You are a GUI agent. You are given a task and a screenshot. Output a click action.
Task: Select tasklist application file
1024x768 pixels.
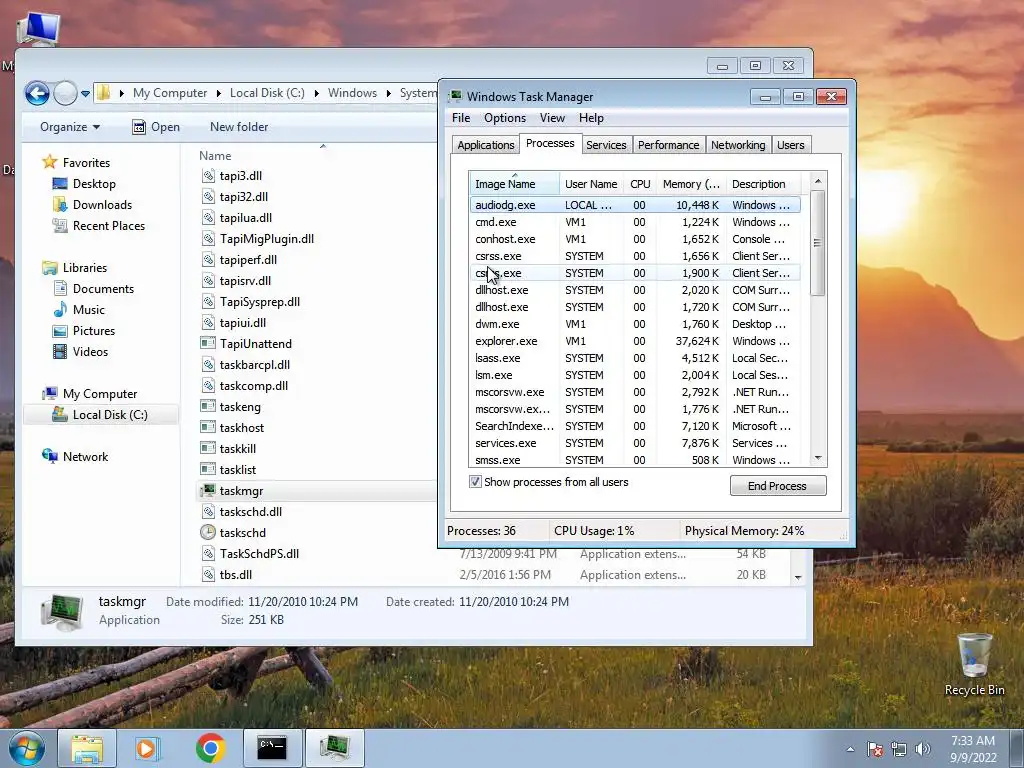coord(238,470)
